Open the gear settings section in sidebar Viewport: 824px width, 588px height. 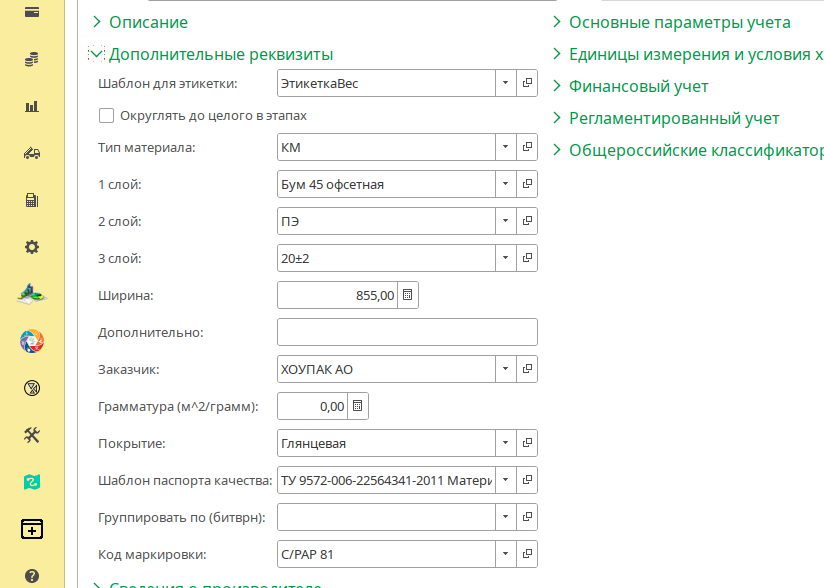coord(32,247)
